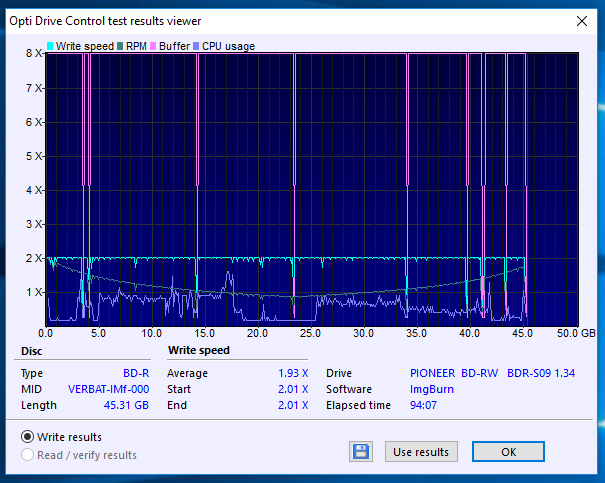Click the software value ImgBurn
The width and height of the screenshot is (605, 483).
pyautogui.click(x=432, y=389)
